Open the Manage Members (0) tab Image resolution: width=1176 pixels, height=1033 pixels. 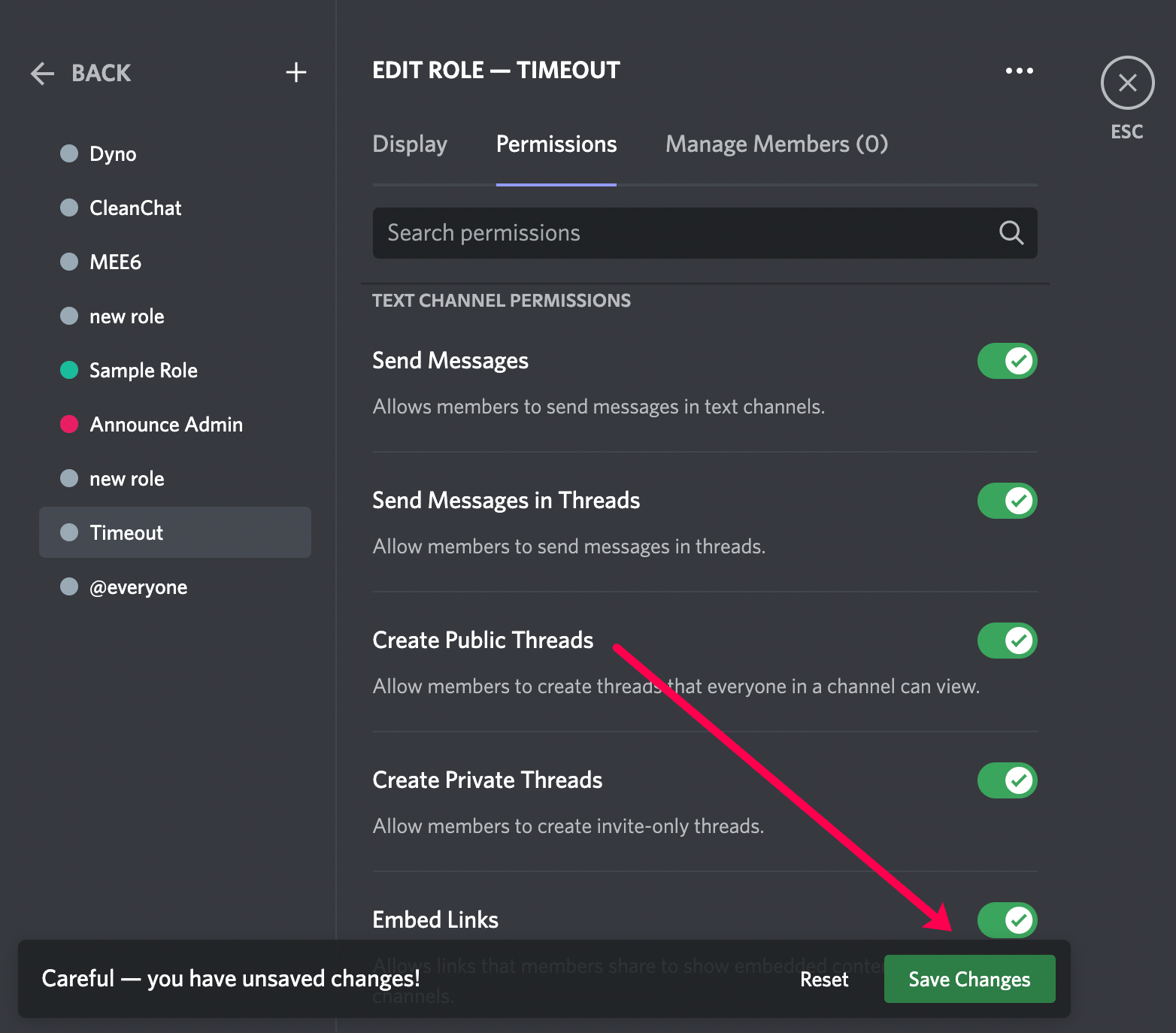(x=776, y=144)
